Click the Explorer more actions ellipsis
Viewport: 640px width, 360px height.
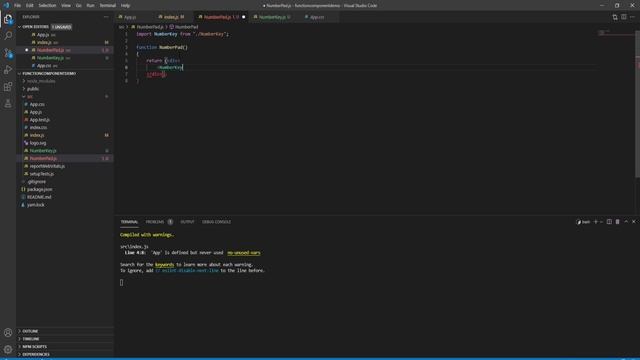106,17
